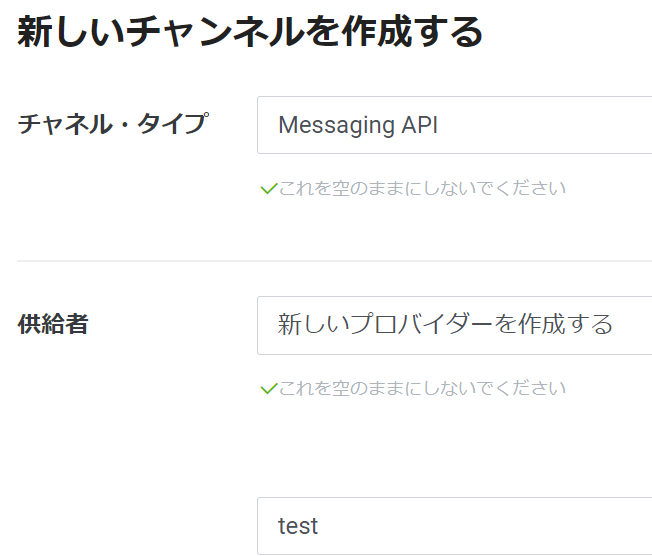Screen dimensions: 652x556
Task: Click green checkmark below the Messaging API field
Action: (x=269, y=189)
